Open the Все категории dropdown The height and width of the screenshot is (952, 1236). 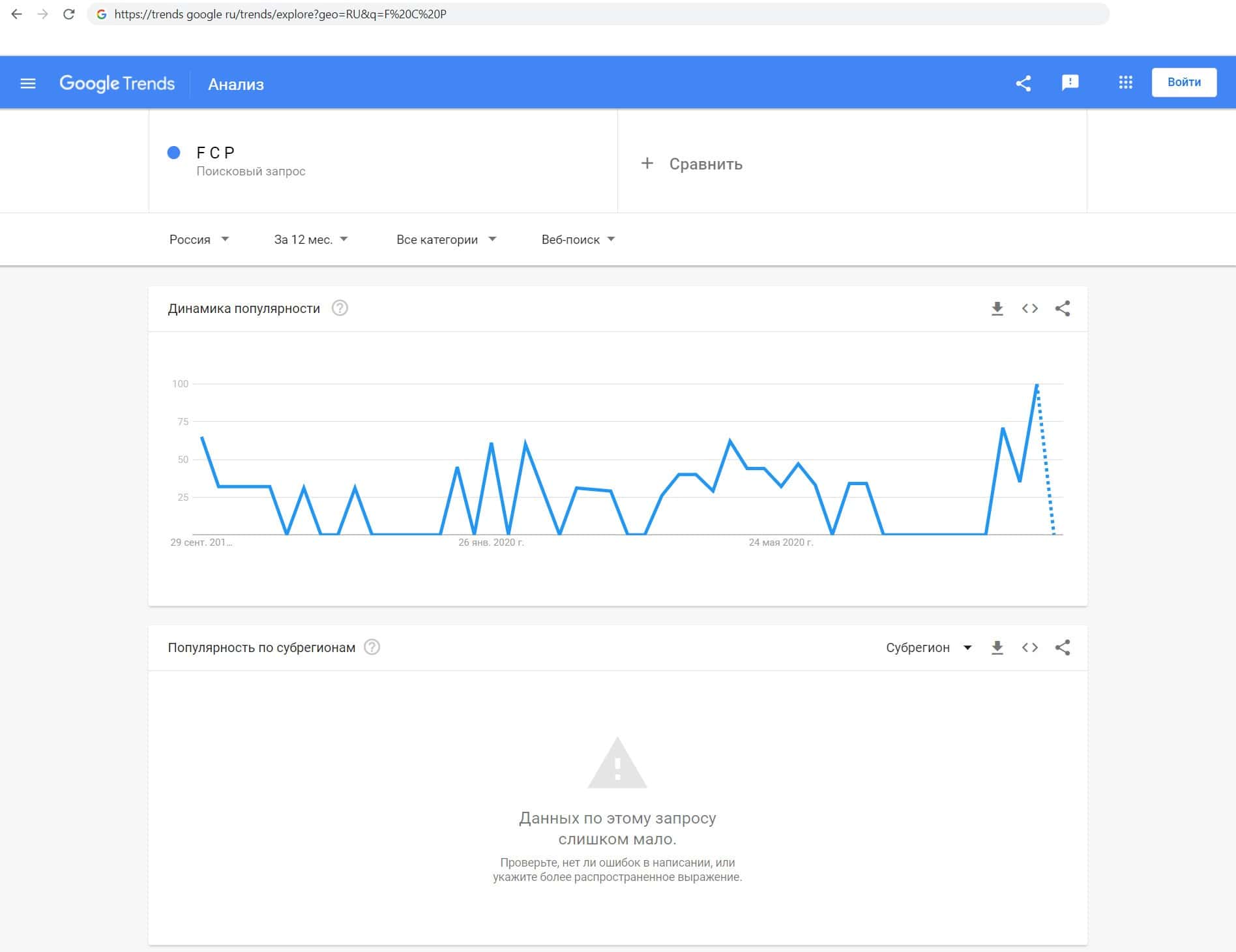pyautogui.click(x=447, y=239)
